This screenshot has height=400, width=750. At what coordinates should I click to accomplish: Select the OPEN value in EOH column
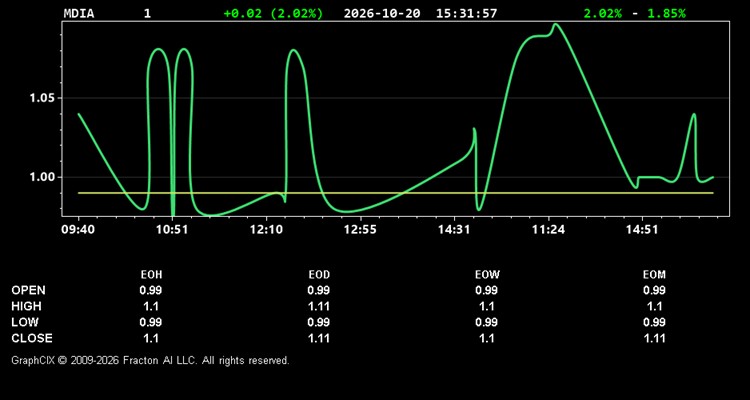[151, 290]
